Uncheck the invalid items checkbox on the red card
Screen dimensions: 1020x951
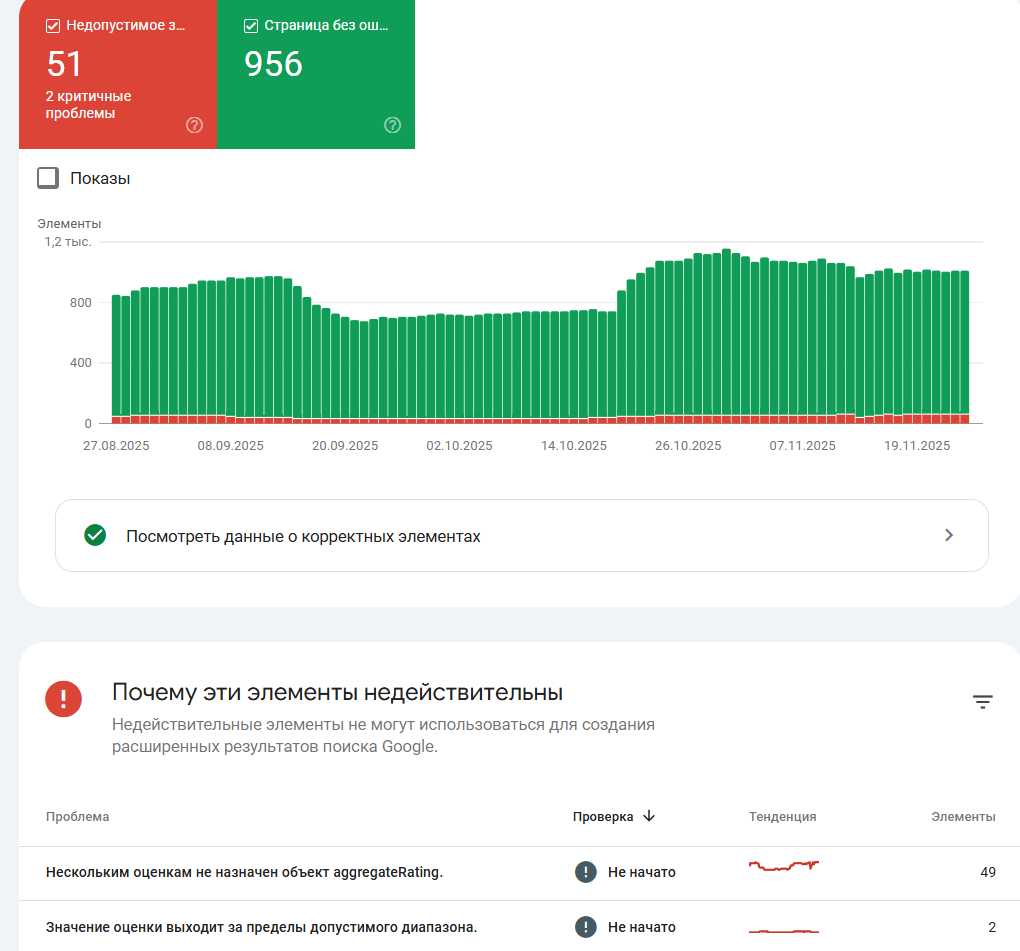[x=53, y=26]
